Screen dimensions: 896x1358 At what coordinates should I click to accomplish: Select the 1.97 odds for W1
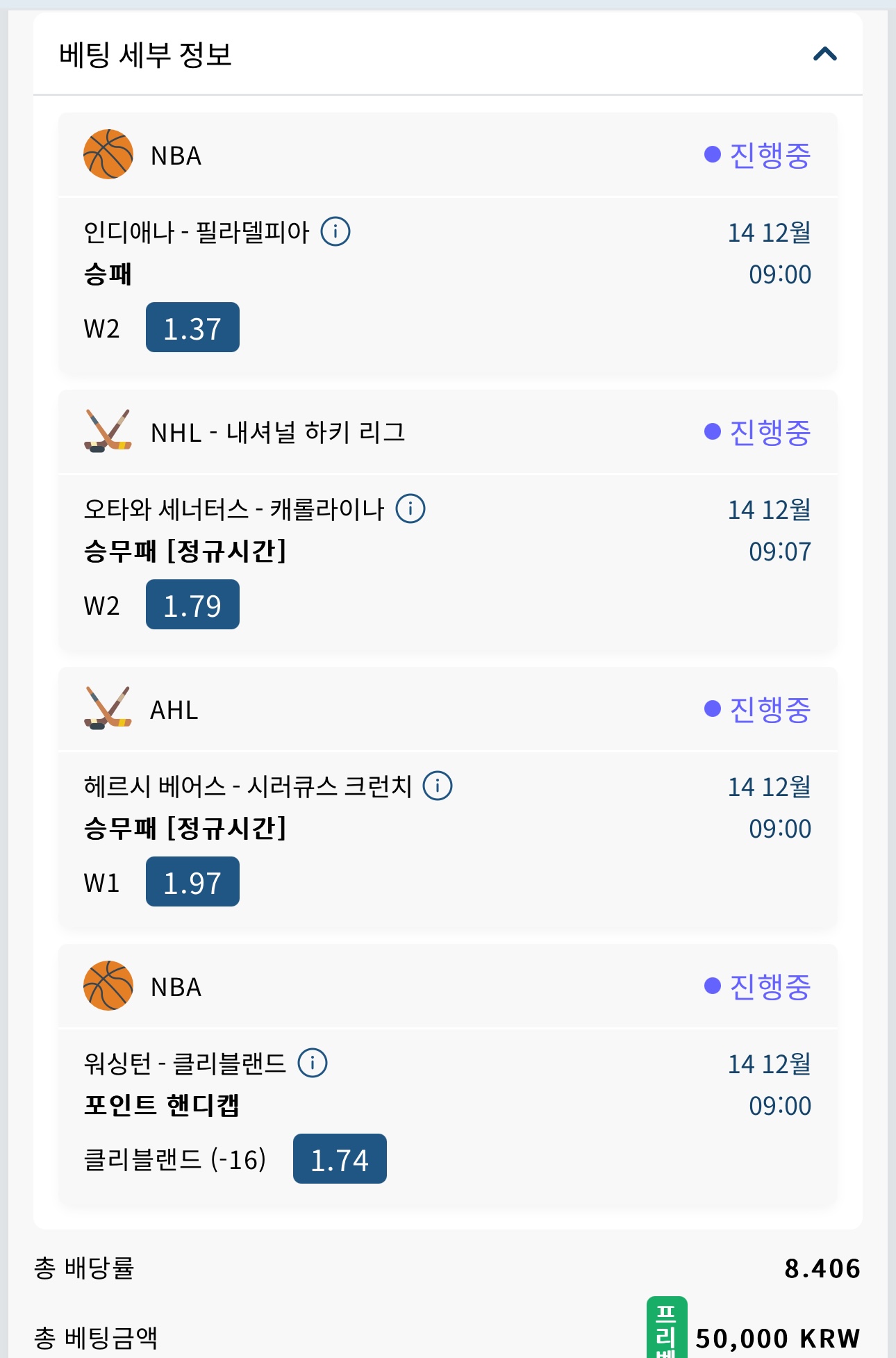(192, 882)
